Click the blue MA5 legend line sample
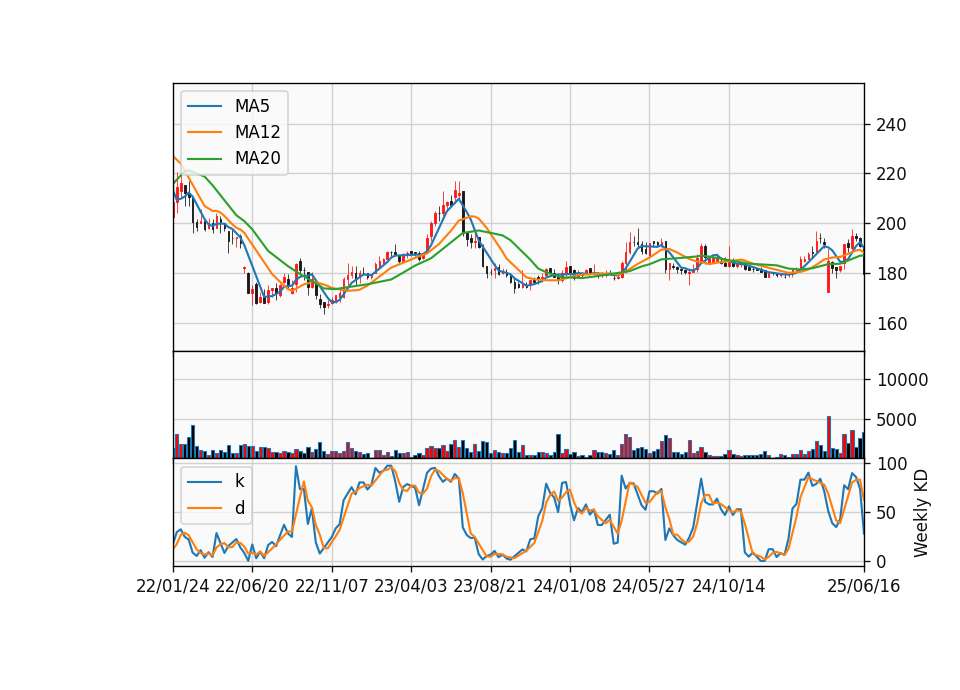 204,106
